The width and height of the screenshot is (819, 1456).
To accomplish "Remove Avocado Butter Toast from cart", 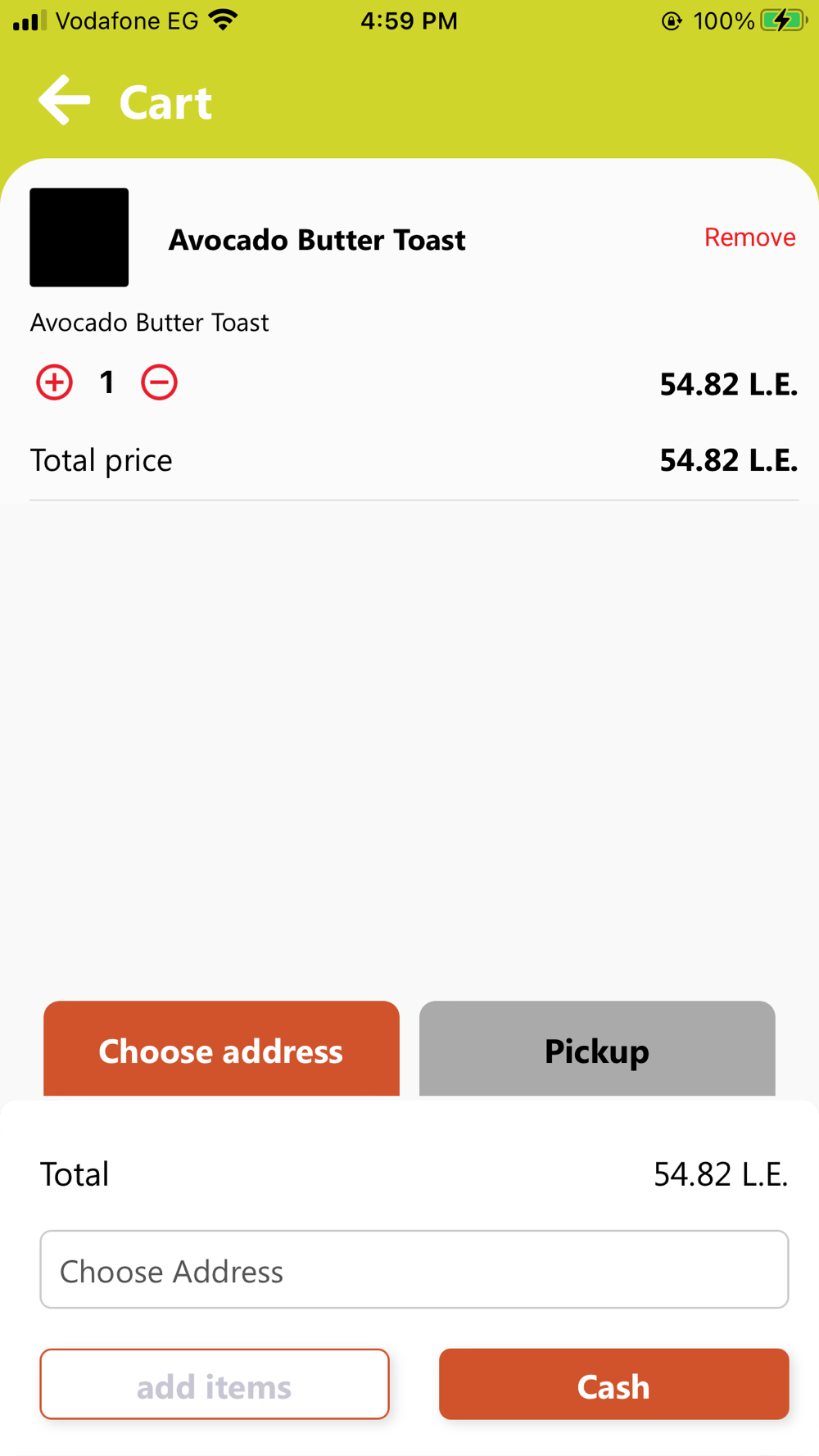I will click(x=749, y=237).
